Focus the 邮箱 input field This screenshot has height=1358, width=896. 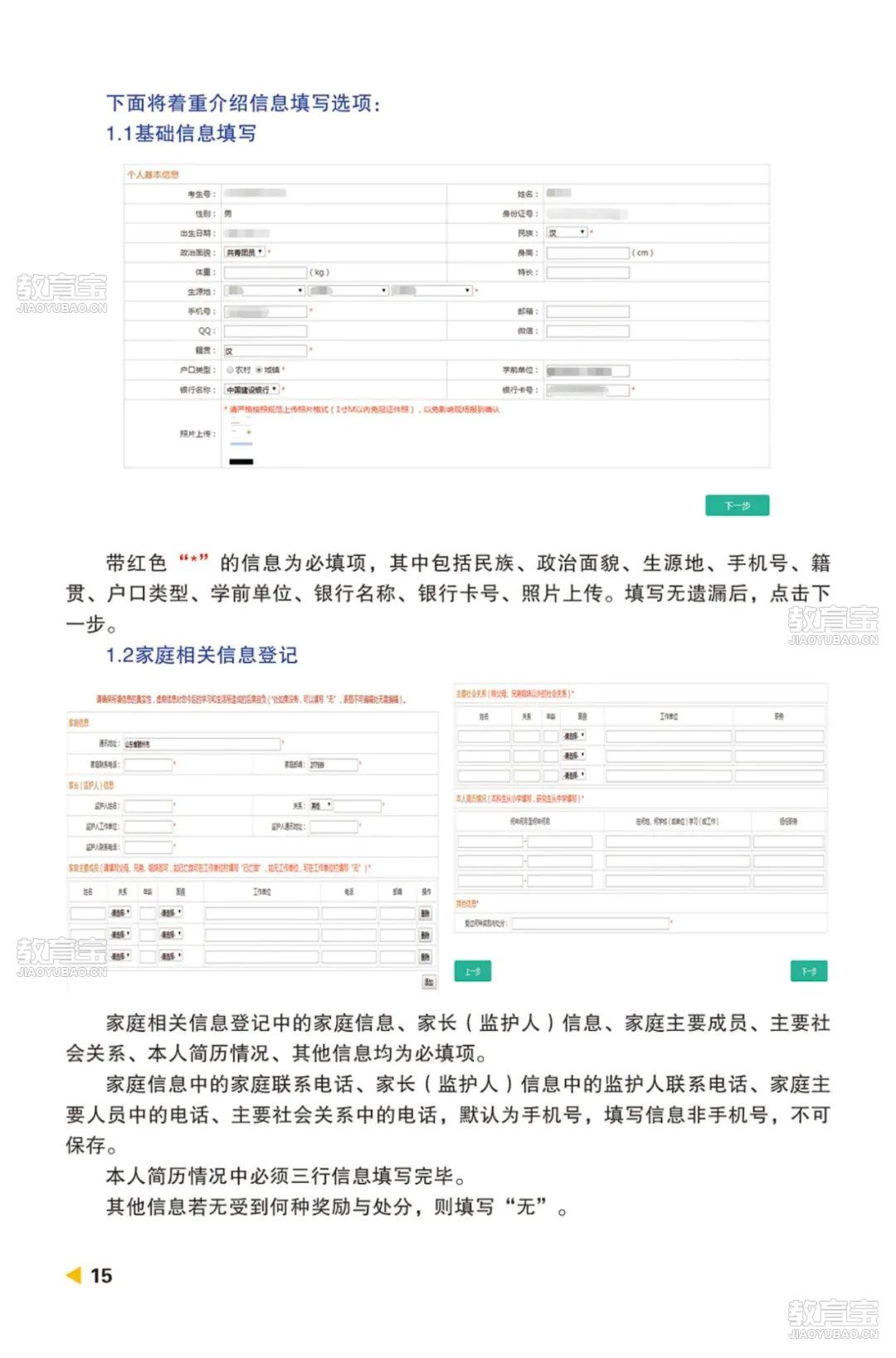tap(587, 312)
